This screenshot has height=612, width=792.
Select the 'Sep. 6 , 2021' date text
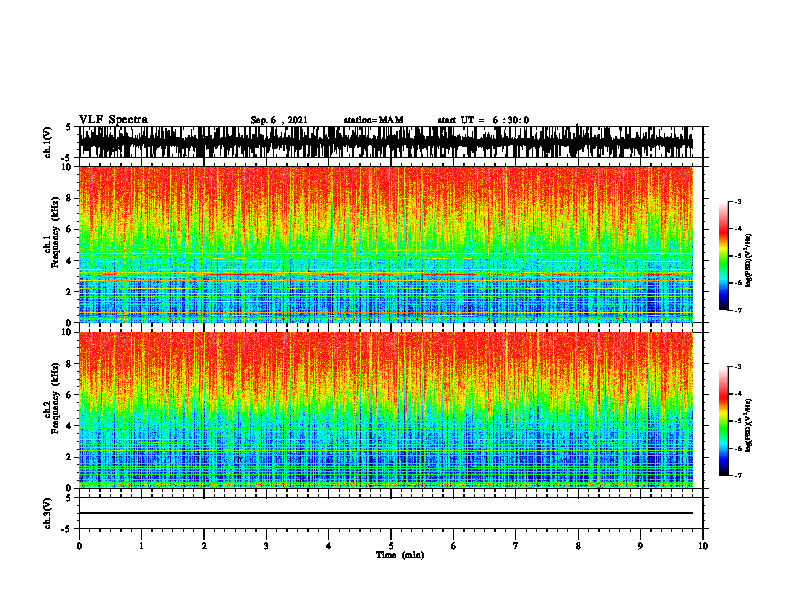(x=279, y=120)
